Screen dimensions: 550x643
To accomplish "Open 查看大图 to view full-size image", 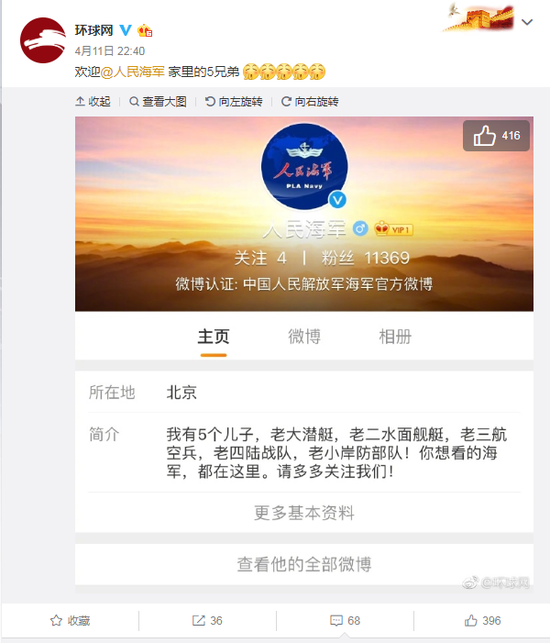I will (158, 101).
